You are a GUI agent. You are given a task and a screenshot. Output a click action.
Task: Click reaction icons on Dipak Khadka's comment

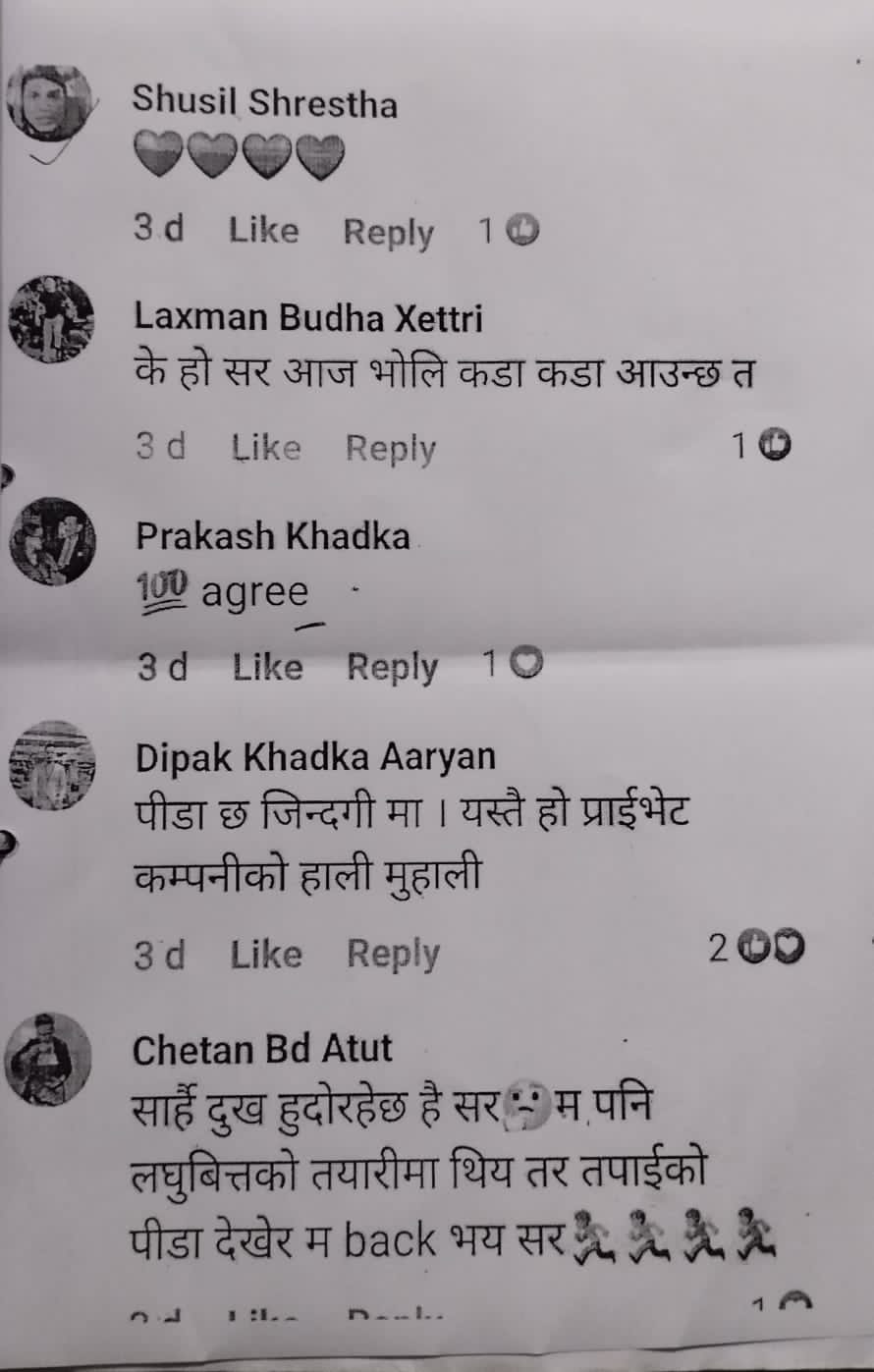click(771, 947)
